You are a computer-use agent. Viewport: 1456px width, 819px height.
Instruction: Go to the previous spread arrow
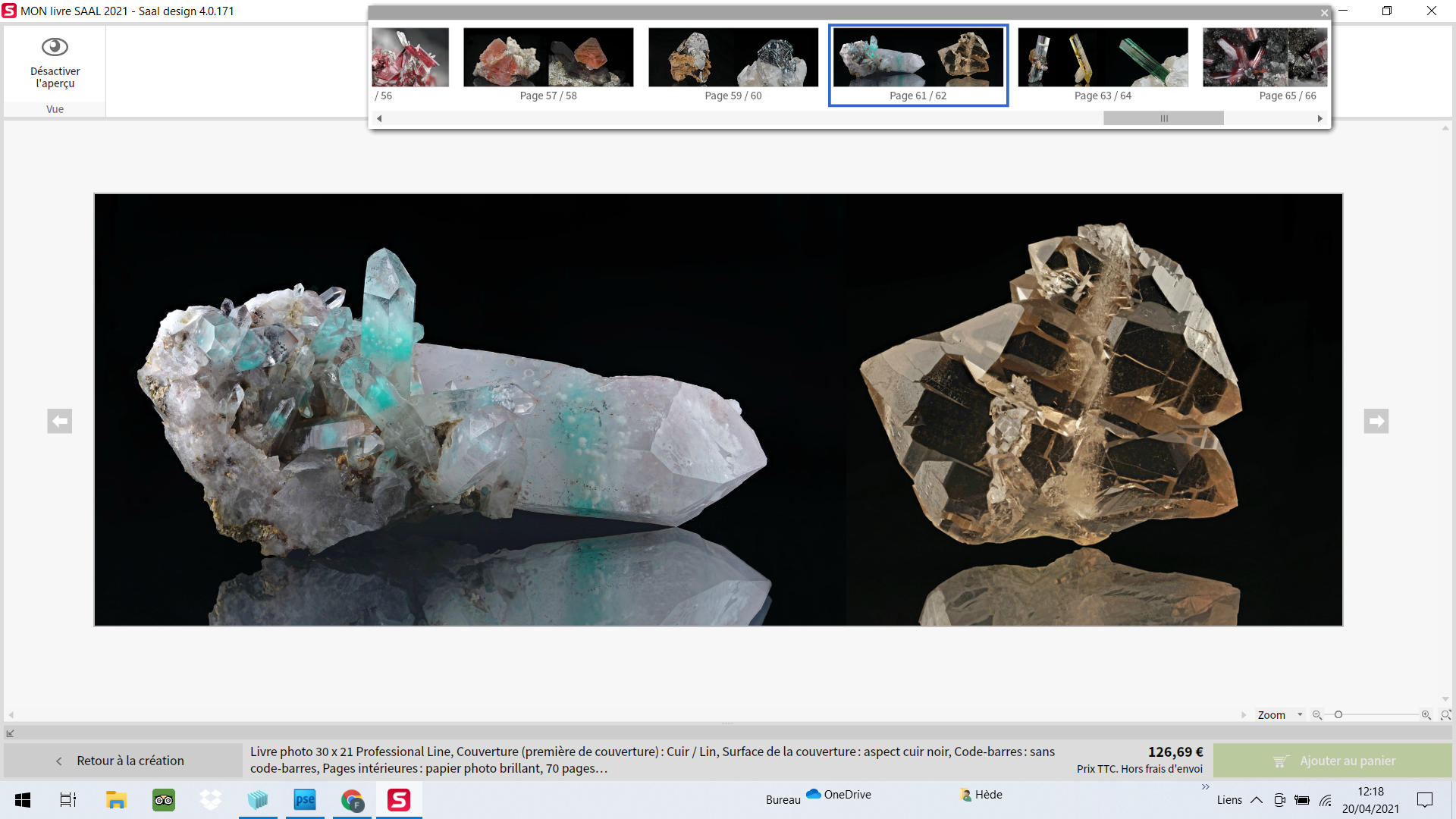(59, 421)
